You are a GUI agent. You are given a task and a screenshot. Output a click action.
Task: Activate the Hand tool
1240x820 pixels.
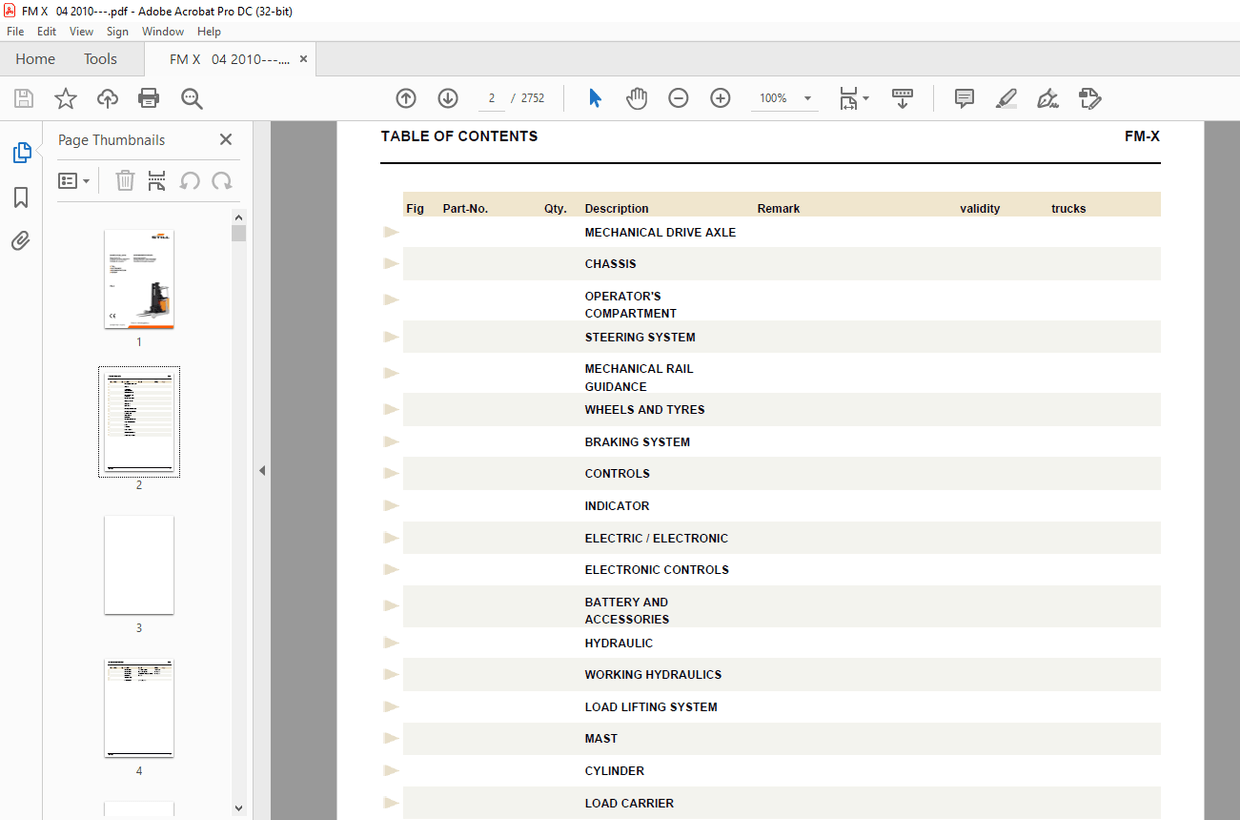(637, 98)
